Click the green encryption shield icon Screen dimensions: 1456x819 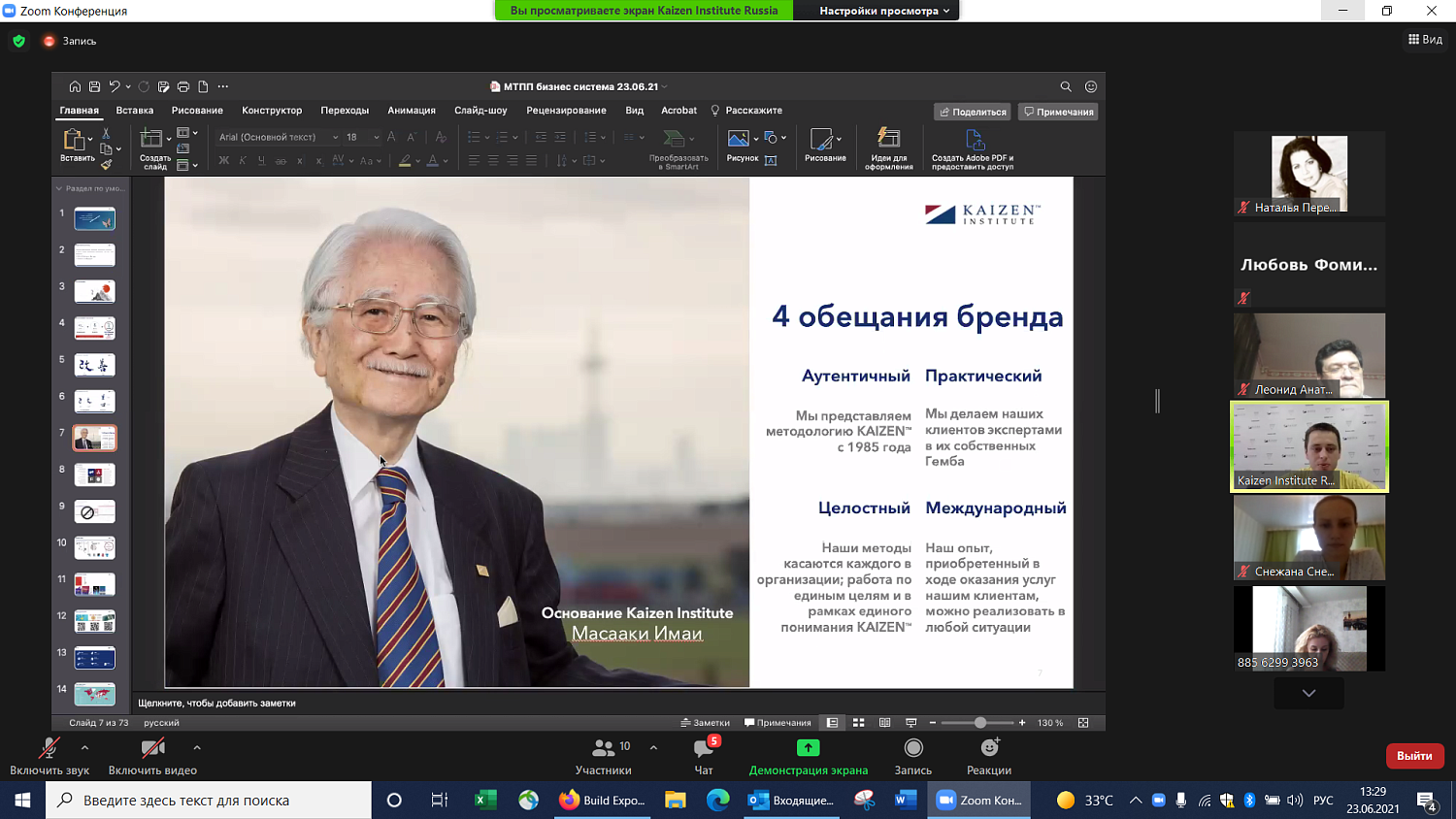click(x=18, y=41)
